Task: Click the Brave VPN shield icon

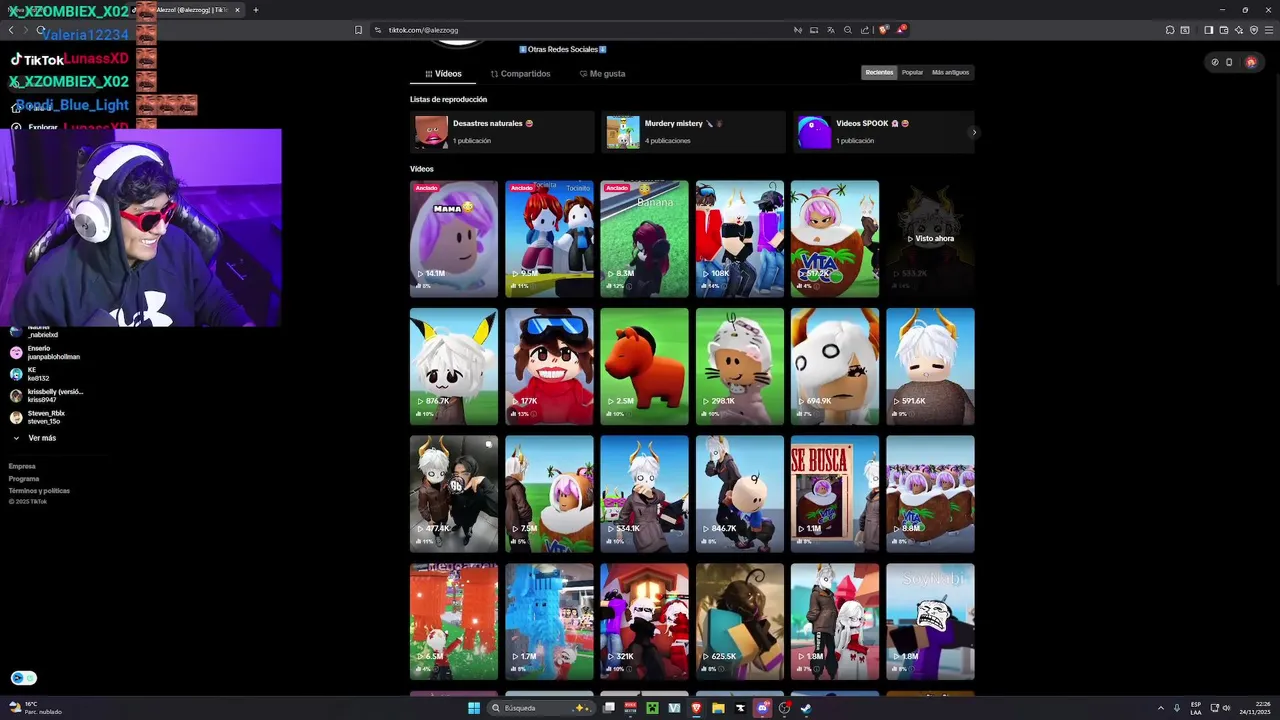Action: 1254,30
